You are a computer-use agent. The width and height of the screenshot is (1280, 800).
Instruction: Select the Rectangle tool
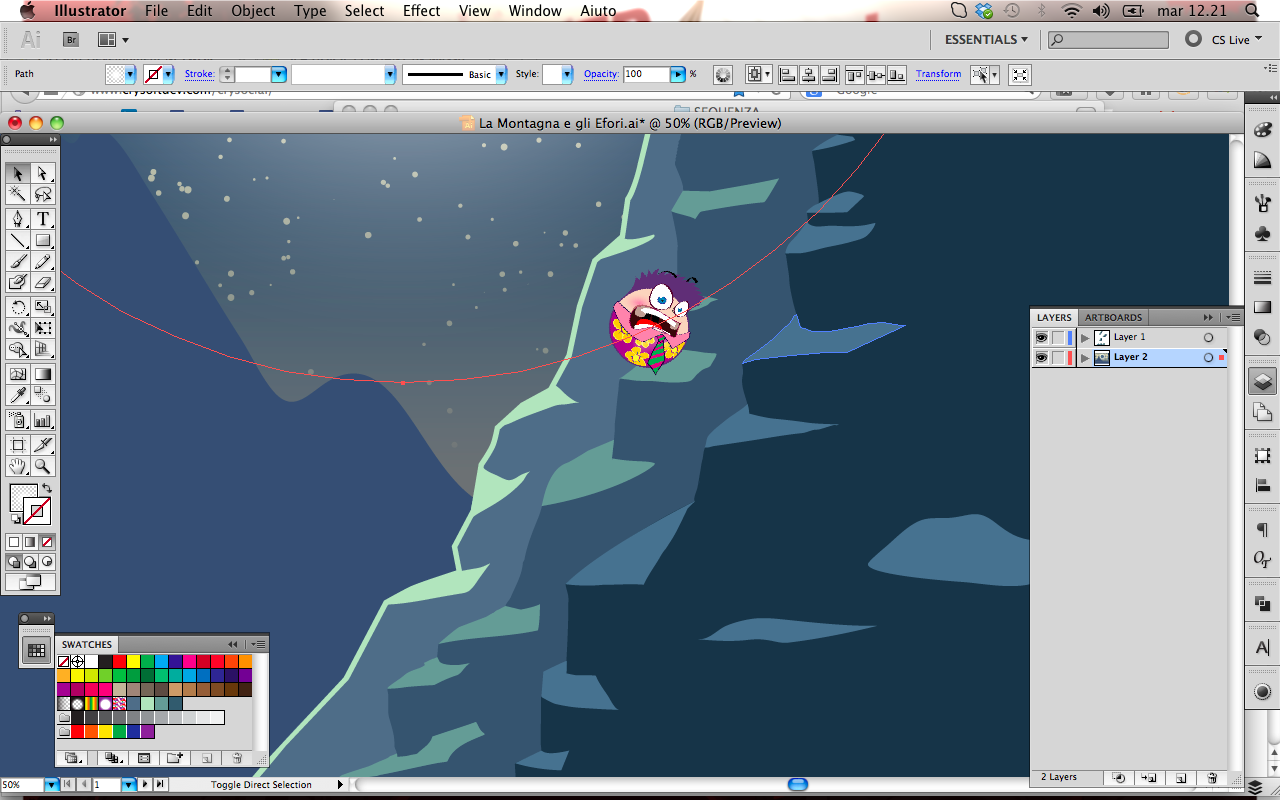pos(43,240)
